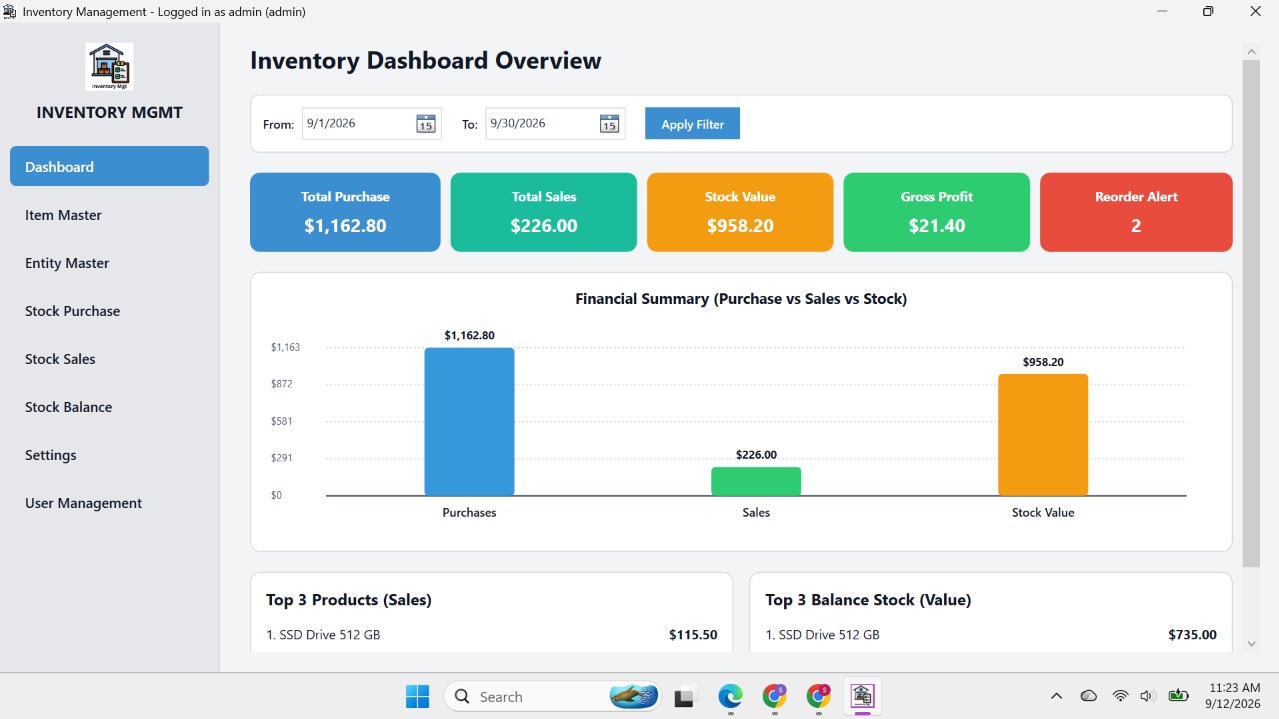The image size is (1279, 719).
Task: Click the Purchases axis label in chart
Action: [469, 512]
